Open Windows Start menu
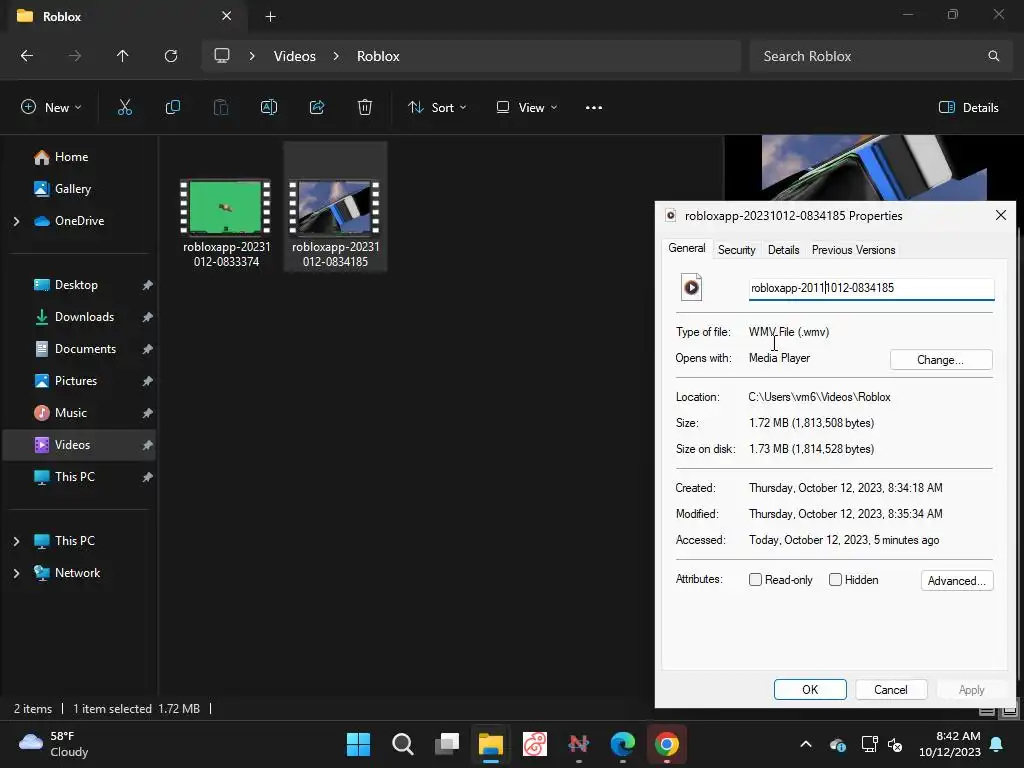The image size is (1024, 768). [358, 744]
